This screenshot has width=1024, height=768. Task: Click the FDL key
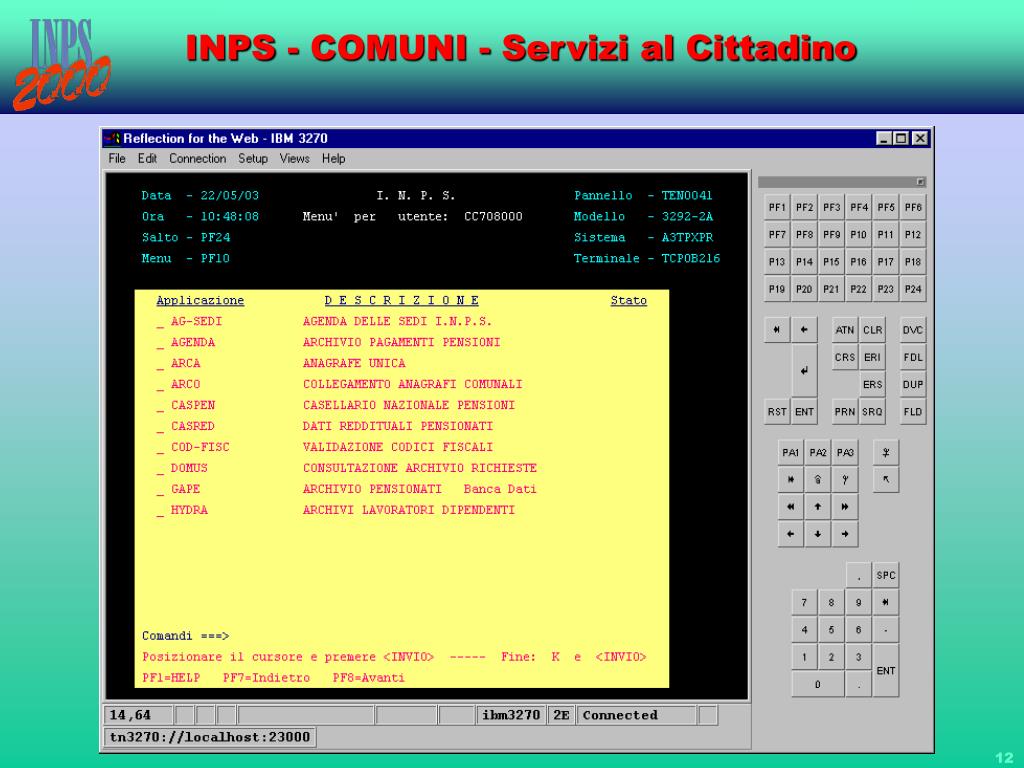click(913, 357)
